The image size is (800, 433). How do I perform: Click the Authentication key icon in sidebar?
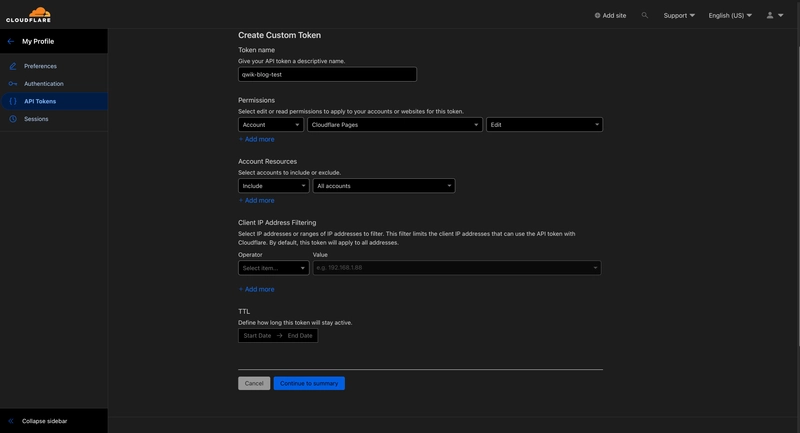point(13,84)
